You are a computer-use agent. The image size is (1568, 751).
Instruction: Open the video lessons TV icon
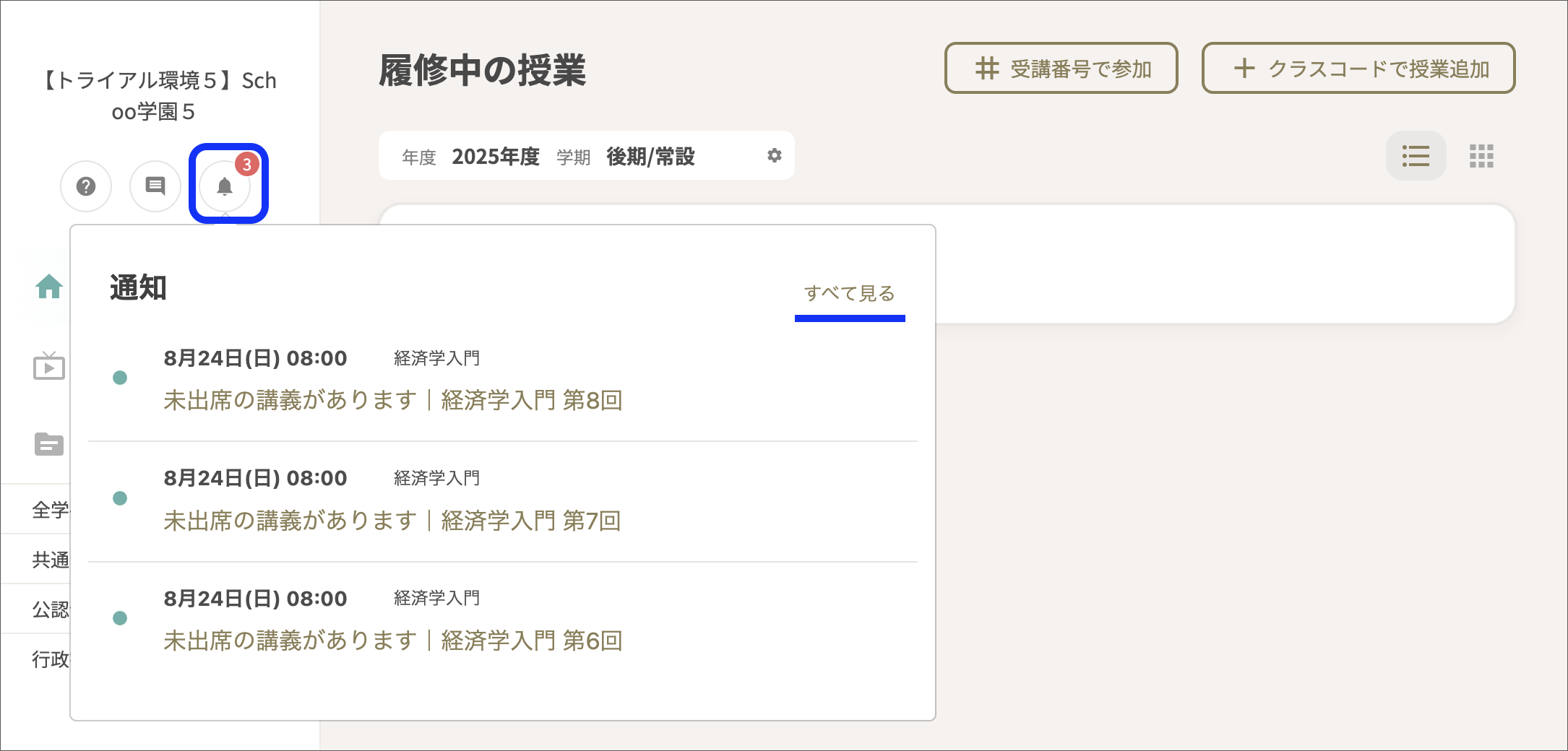[x=49, y=366]
